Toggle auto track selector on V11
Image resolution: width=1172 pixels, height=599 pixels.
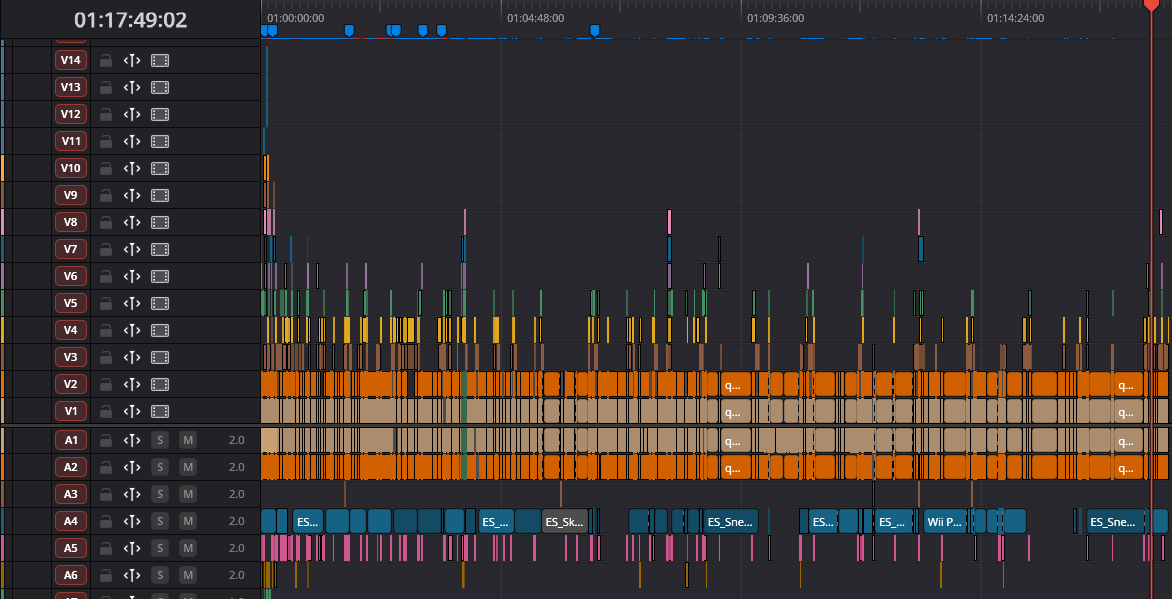point(132,141)
